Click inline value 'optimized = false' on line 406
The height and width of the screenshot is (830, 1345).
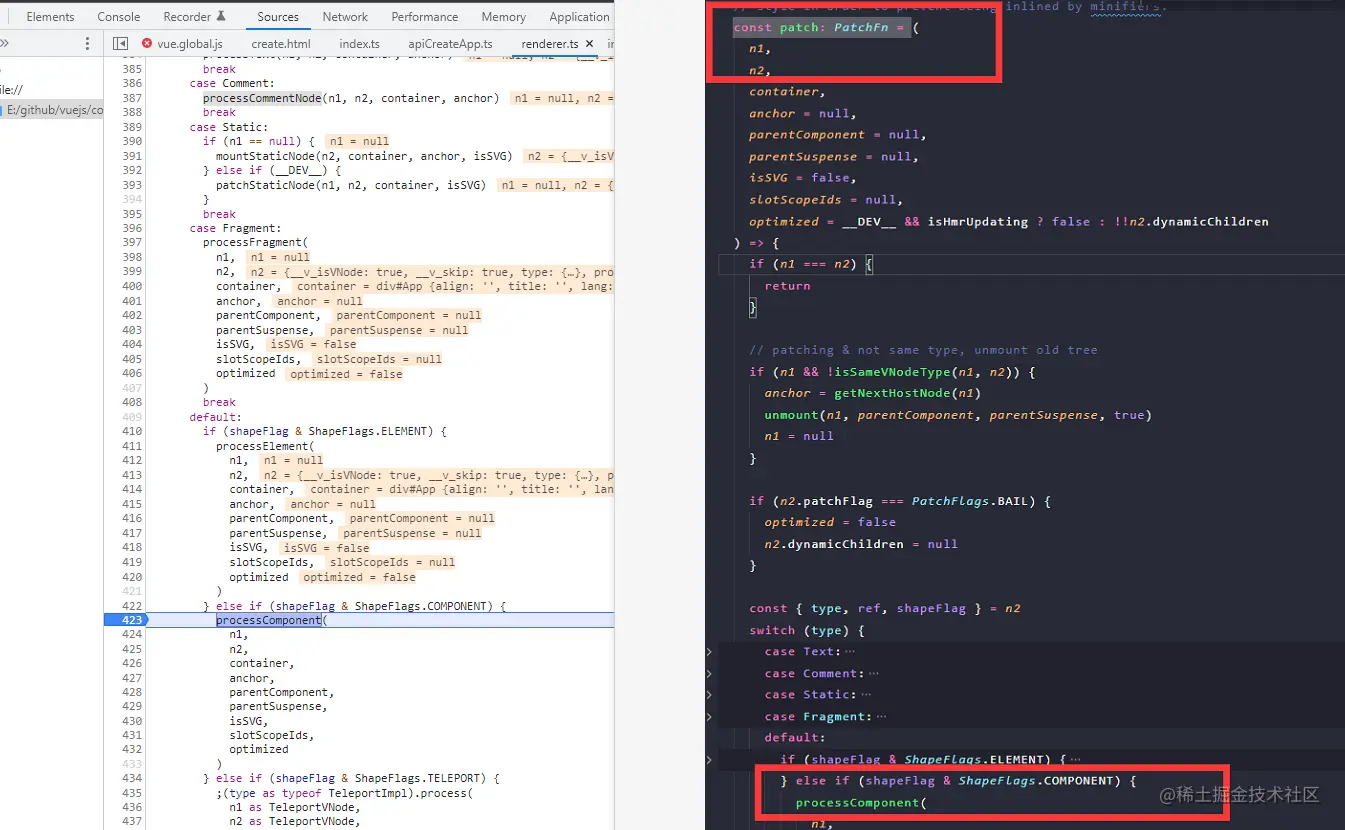[x=346, y=374]
